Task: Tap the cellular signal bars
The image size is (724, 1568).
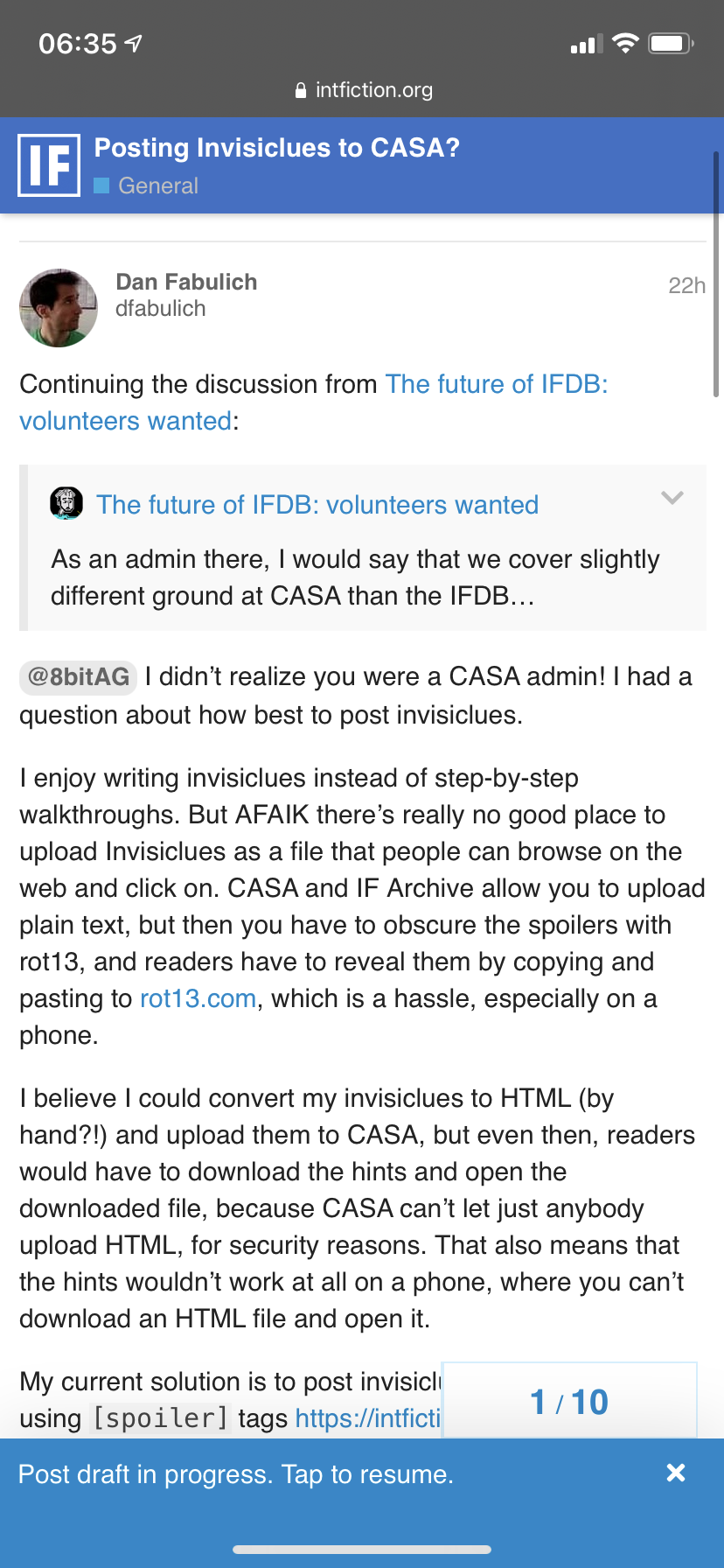Action: tap(587, 44)
